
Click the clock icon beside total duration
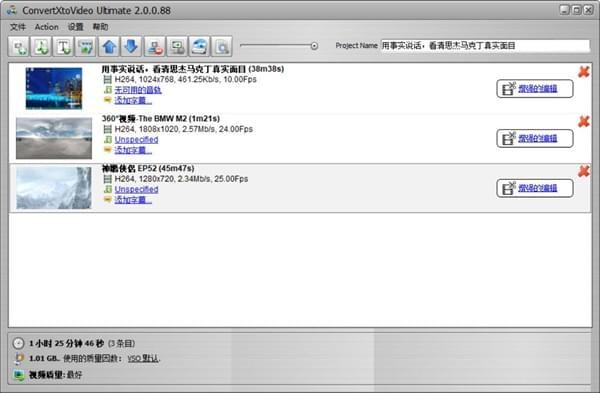point(18,343)
